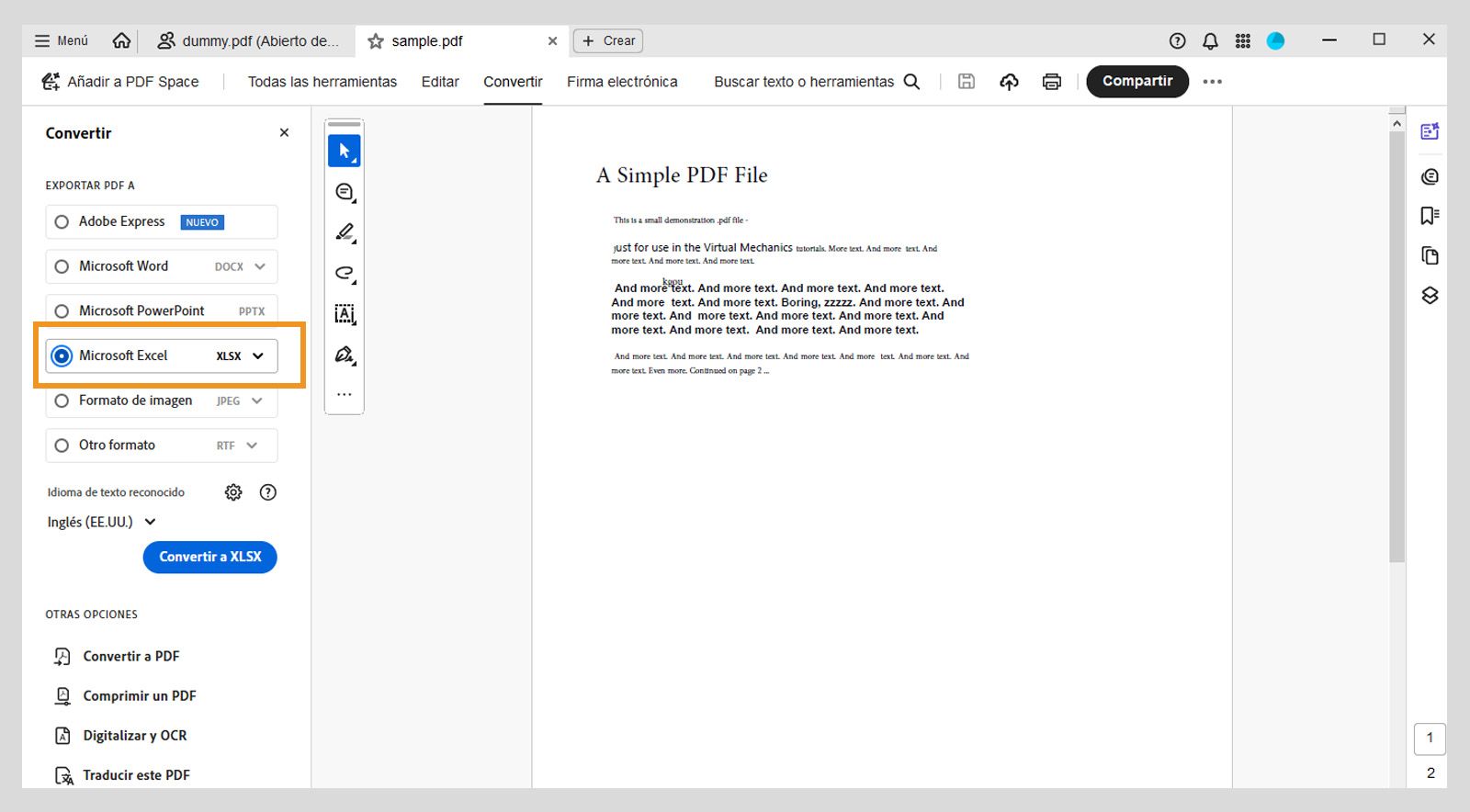Star the sample.pdf document
The width and height of the screenshot is (1470, 812).
coord(376,40)
